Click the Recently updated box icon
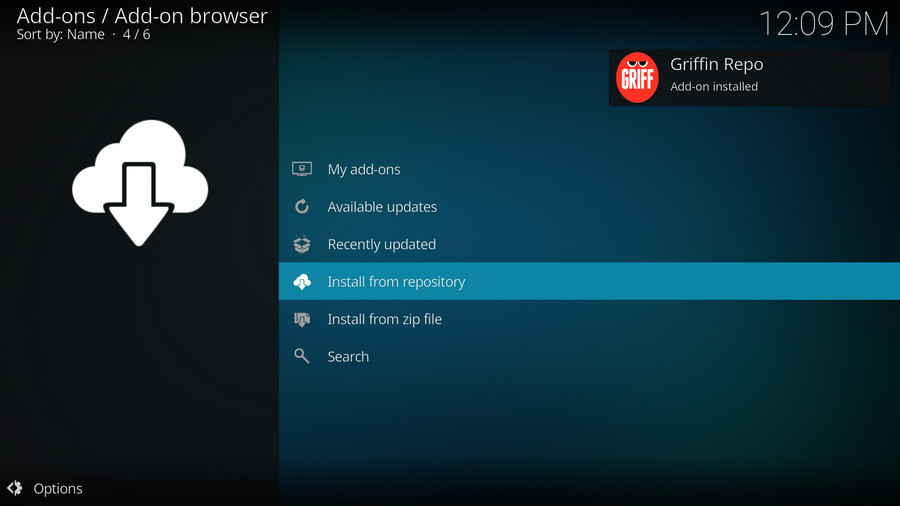The height and width of the screenshot is (506, 900). [x=302, y=244]
